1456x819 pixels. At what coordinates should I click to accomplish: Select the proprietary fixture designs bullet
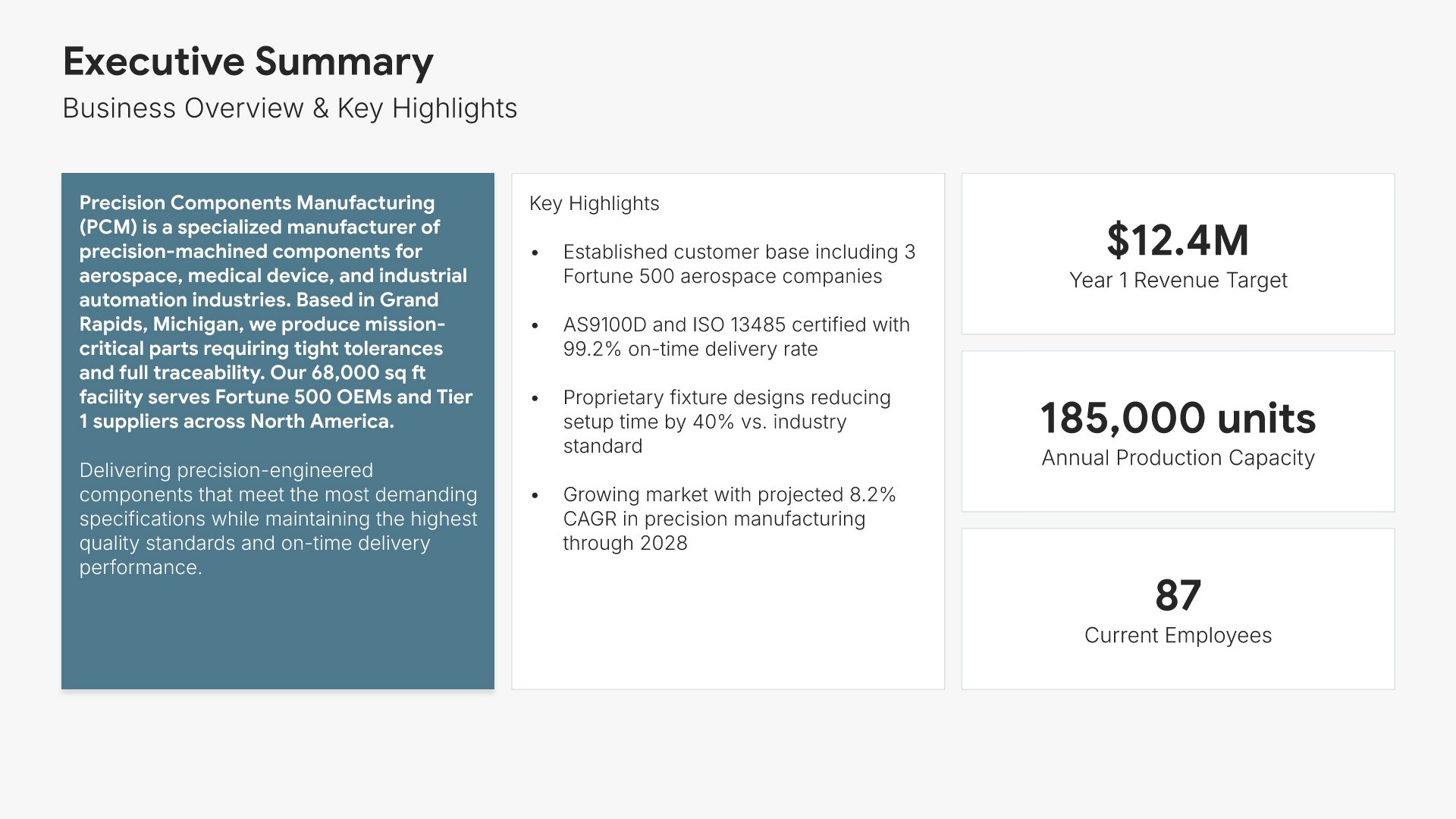point(726,422)
